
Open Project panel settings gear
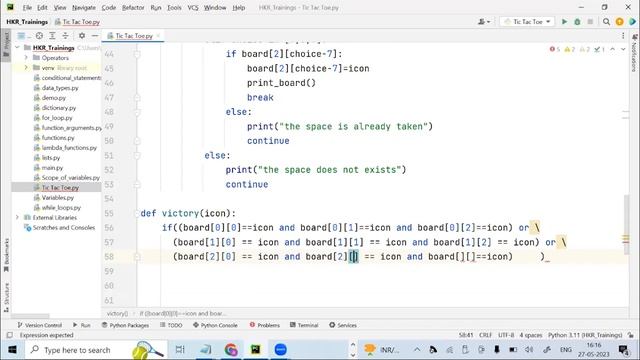[x=82, y=36]
